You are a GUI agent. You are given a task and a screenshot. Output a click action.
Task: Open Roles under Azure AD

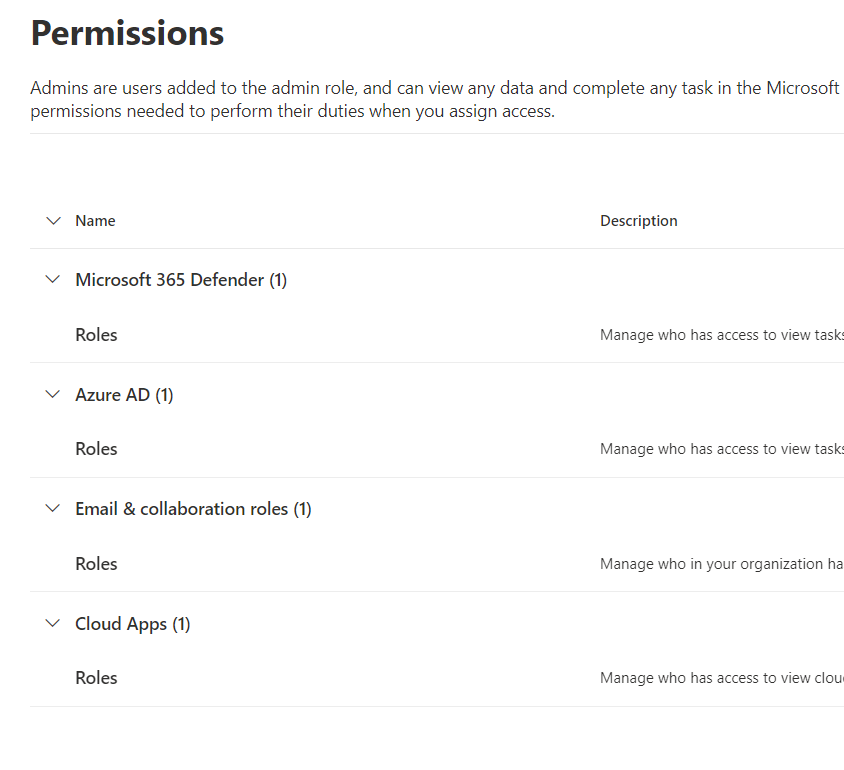pyautogui.click(x=96, y=449)
